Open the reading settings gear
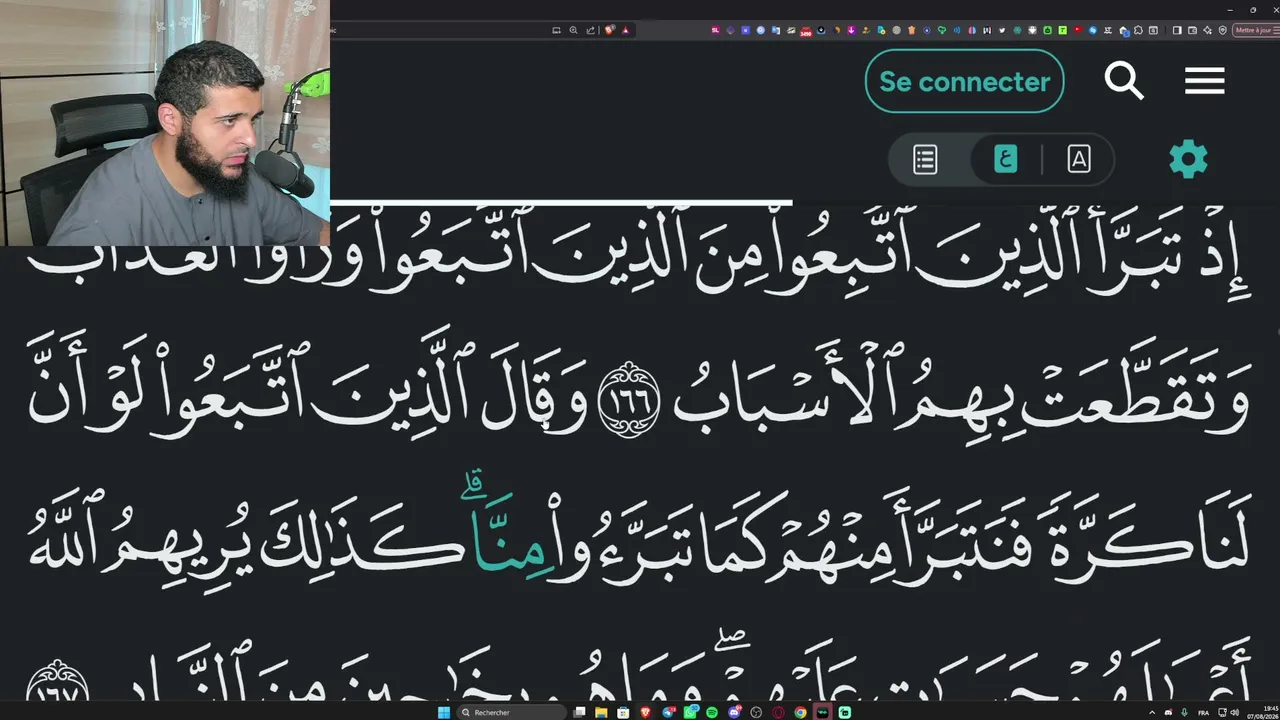Image resolution: width=1280 pixels, height=720 pixels. click(1188, 159)
